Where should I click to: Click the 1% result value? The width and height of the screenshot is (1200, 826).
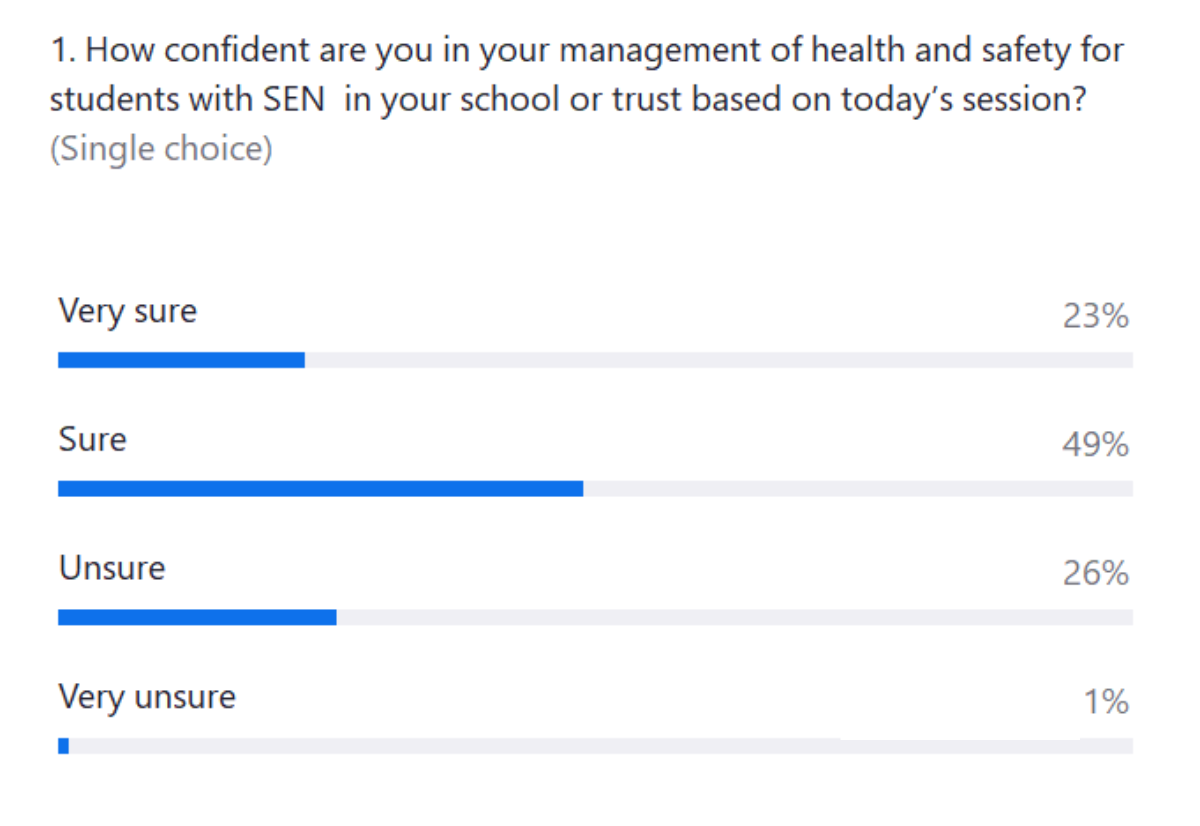pos(1107,702)
